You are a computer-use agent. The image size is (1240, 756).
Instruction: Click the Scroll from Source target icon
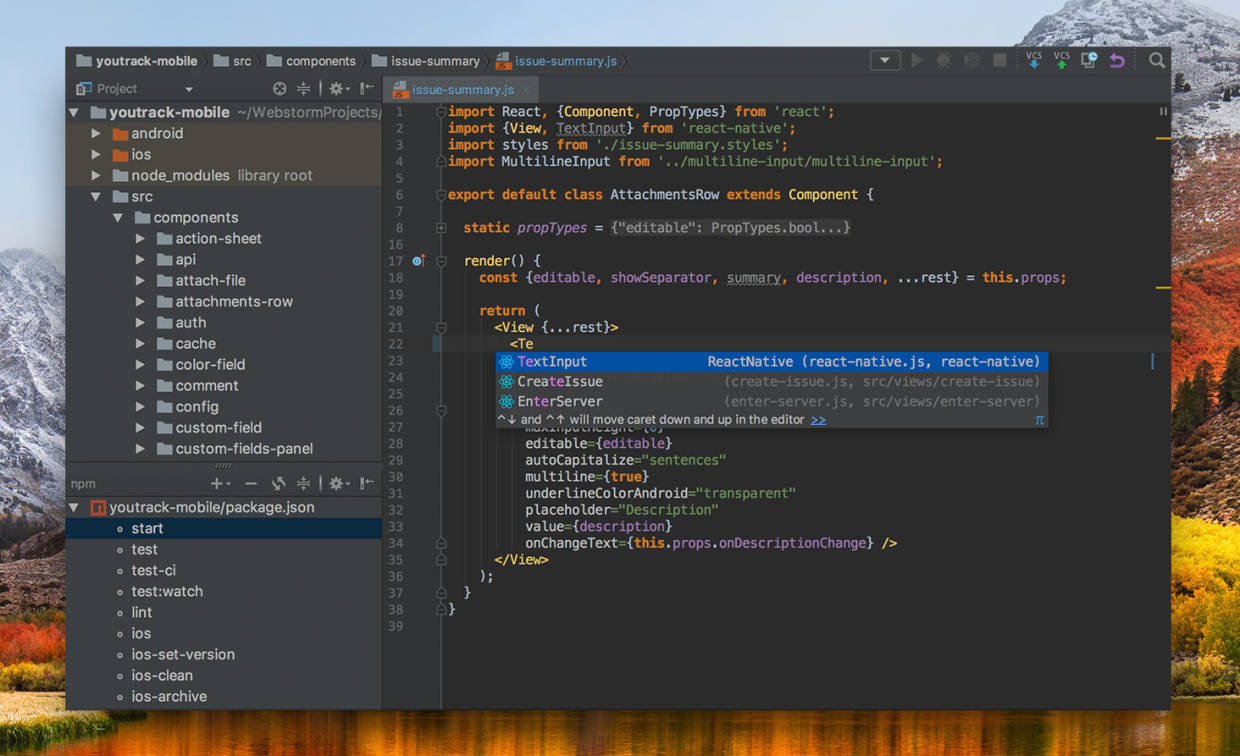[x=280, y=89]
